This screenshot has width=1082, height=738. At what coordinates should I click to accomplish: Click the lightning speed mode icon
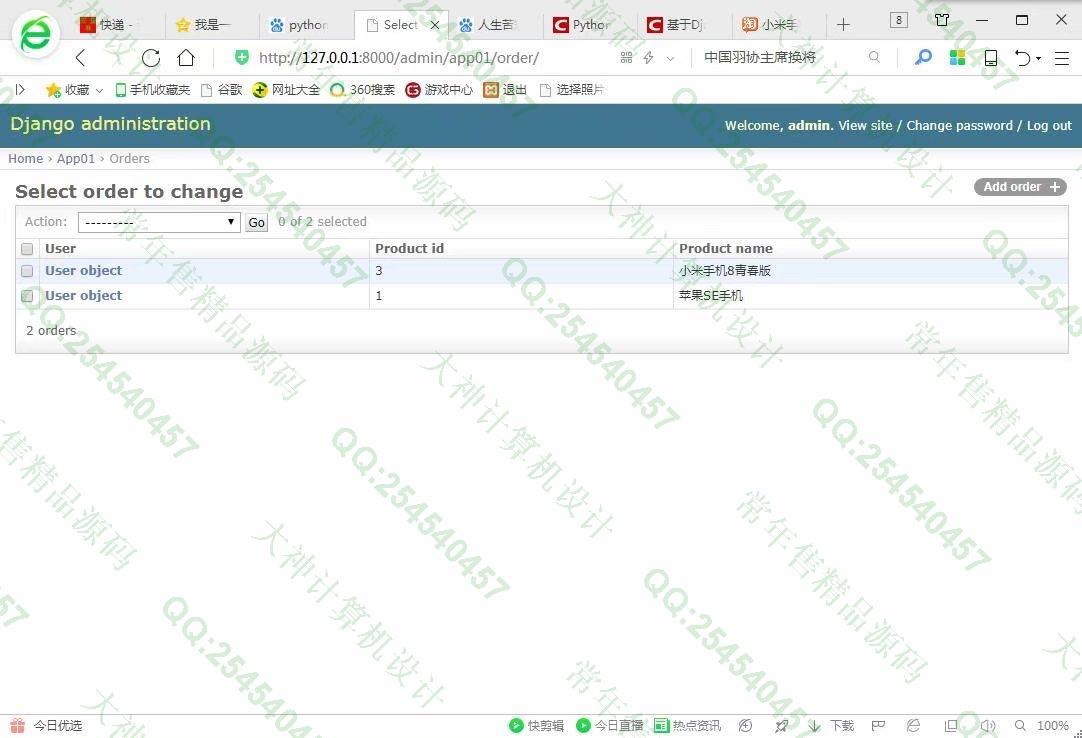click(x=648, y=58)
